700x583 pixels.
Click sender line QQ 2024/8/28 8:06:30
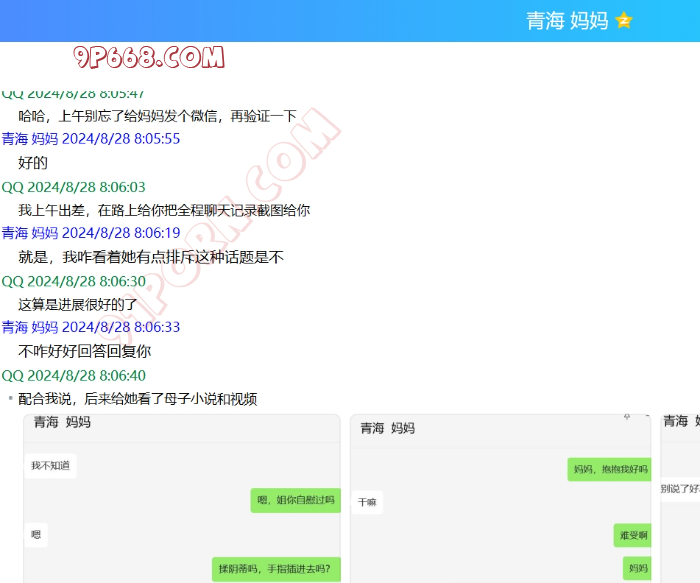74,281
